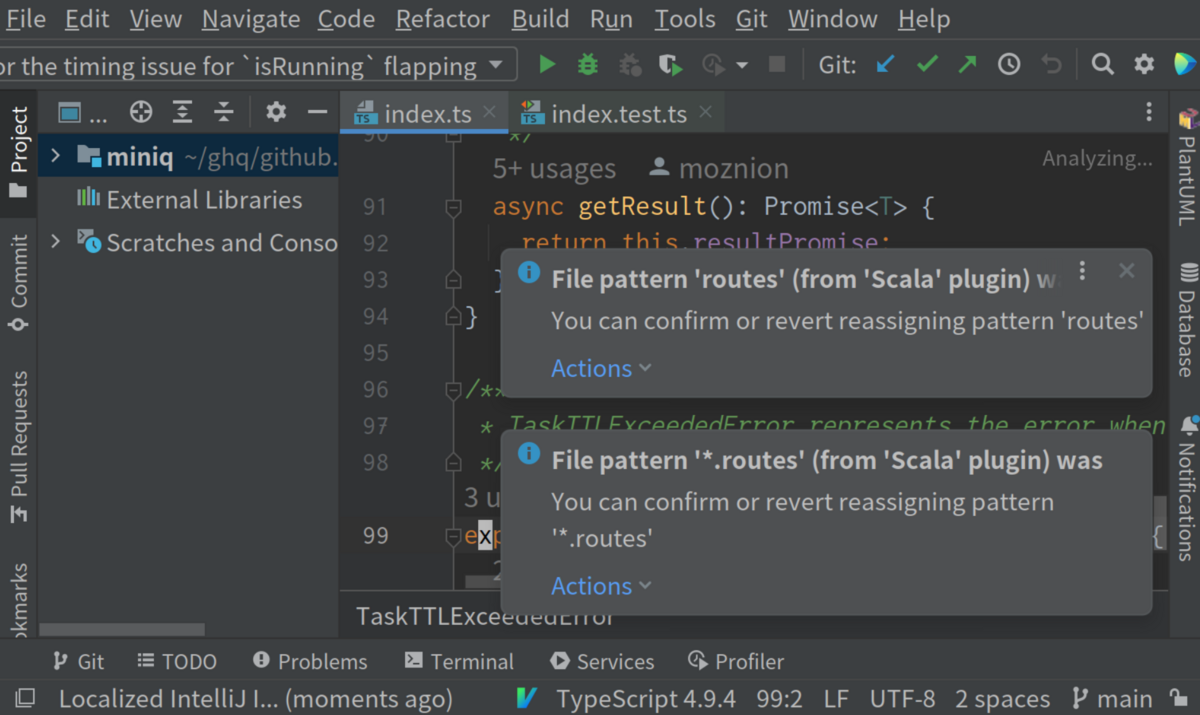
Task: Click the UTF-8 encoding widget
Action: (902, 698)
